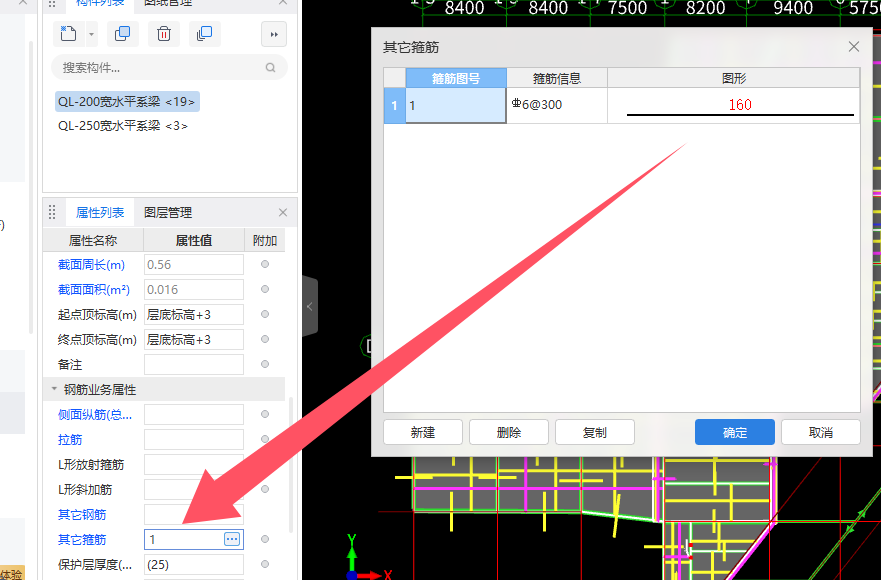Toggle 截面面积(m²) additional radio
The image size is (881, 580).
click(265, 289)
